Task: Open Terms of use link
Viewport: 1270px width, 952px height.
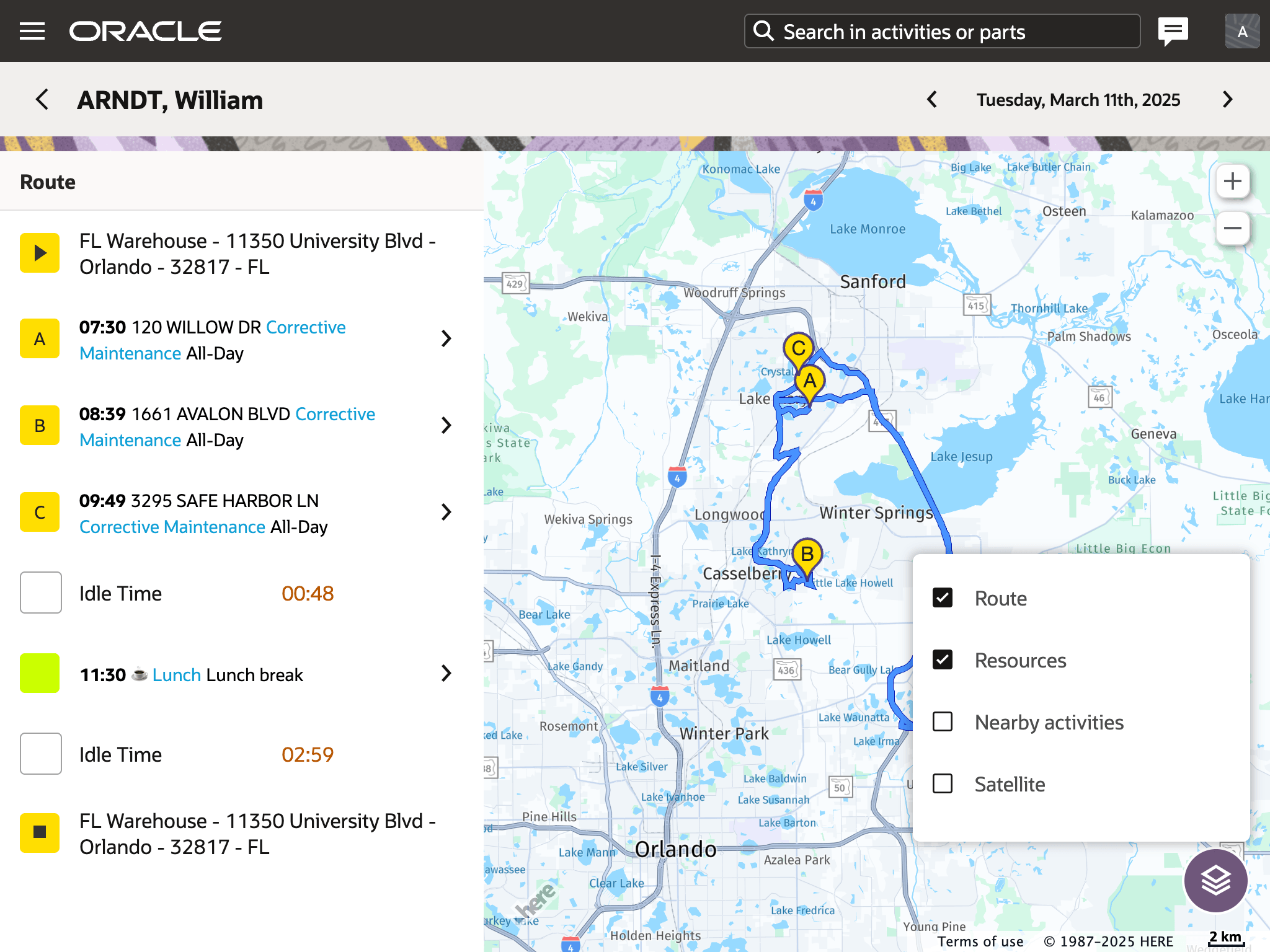Action: (980, 941)
